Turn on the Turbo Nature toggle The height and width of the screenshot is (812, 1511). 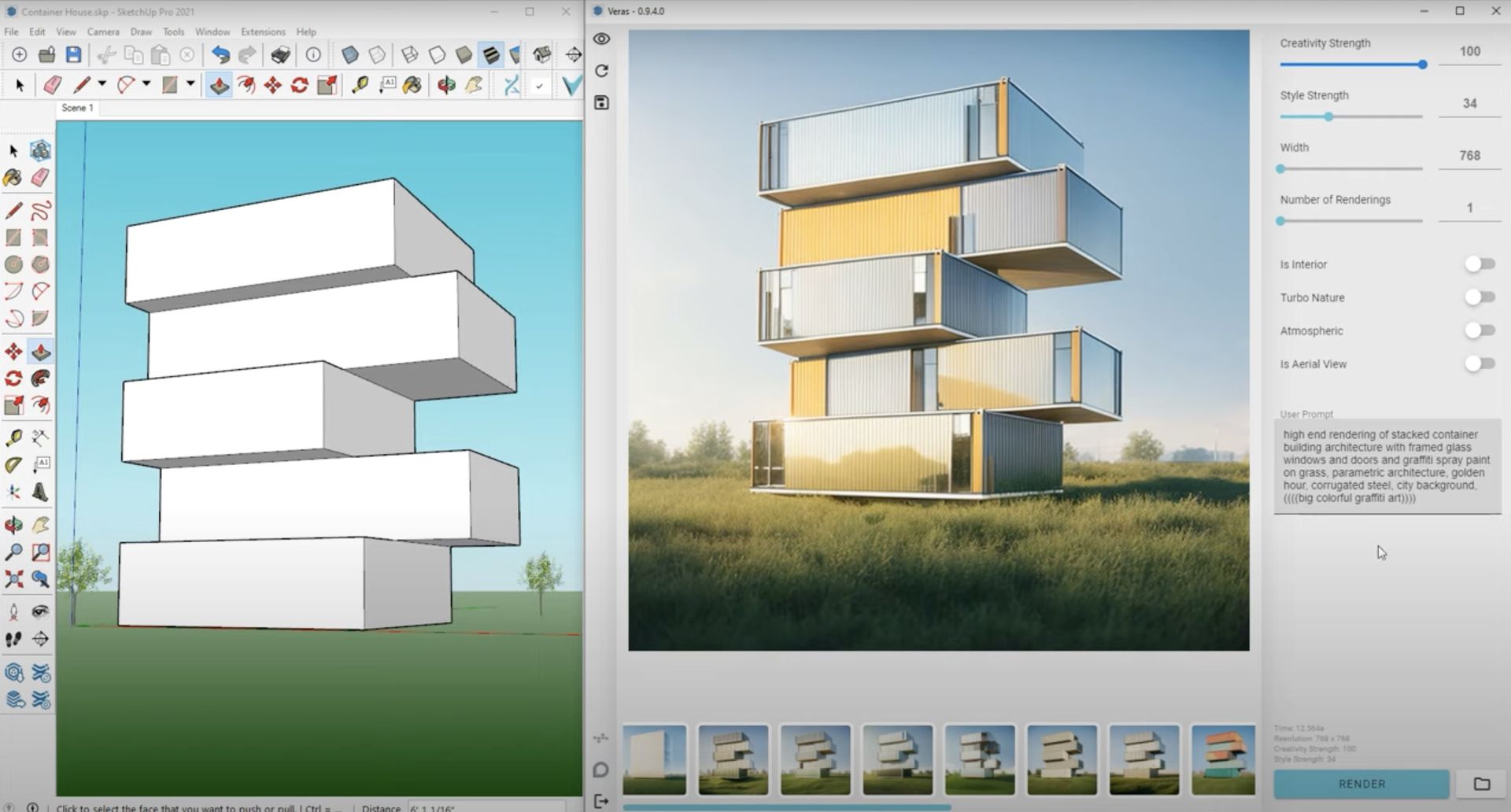click(1479, 297)
